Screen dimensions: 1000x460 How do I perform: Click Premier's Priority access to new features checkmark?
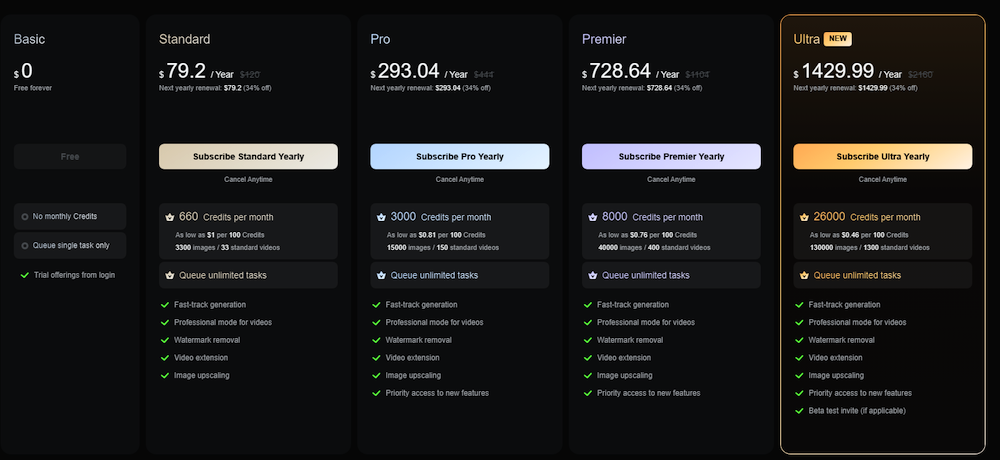588,394
